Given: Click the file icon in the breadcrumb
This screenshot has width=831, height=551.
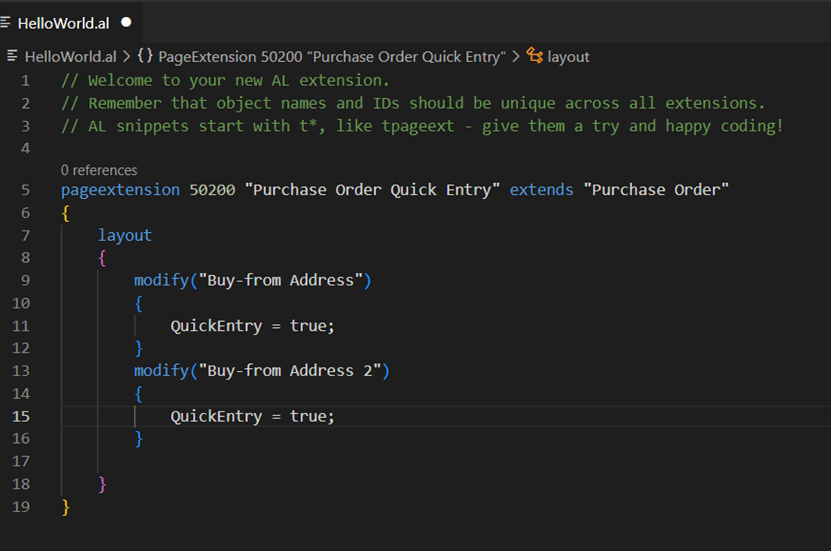Looking at the screenshot, I should click(x=12, y=56).
